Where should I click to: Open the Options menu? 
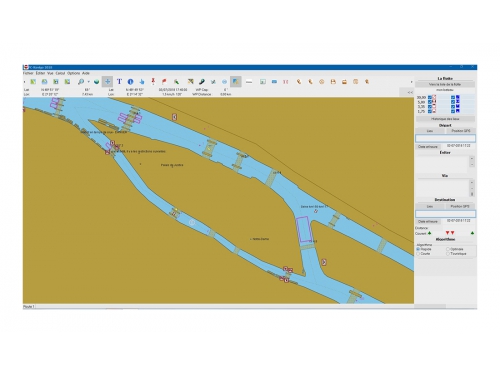pyautogui.click(x=74, y=73)
